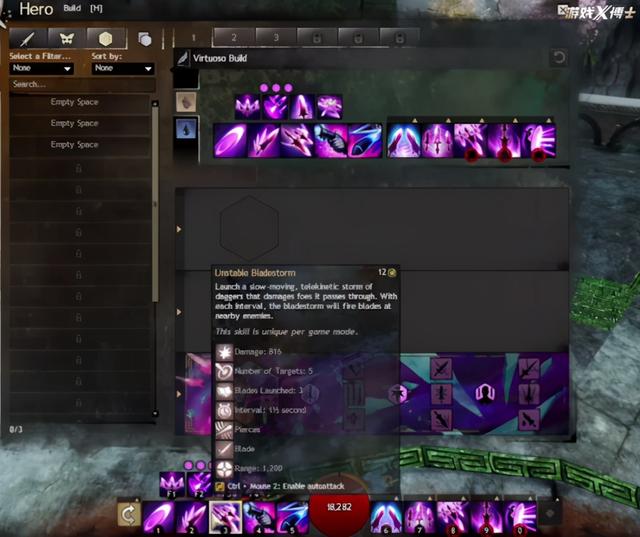Expand first utility skill arrow in build panel
The width and height of the screenshot is (640, 537).
pos(448,120)
